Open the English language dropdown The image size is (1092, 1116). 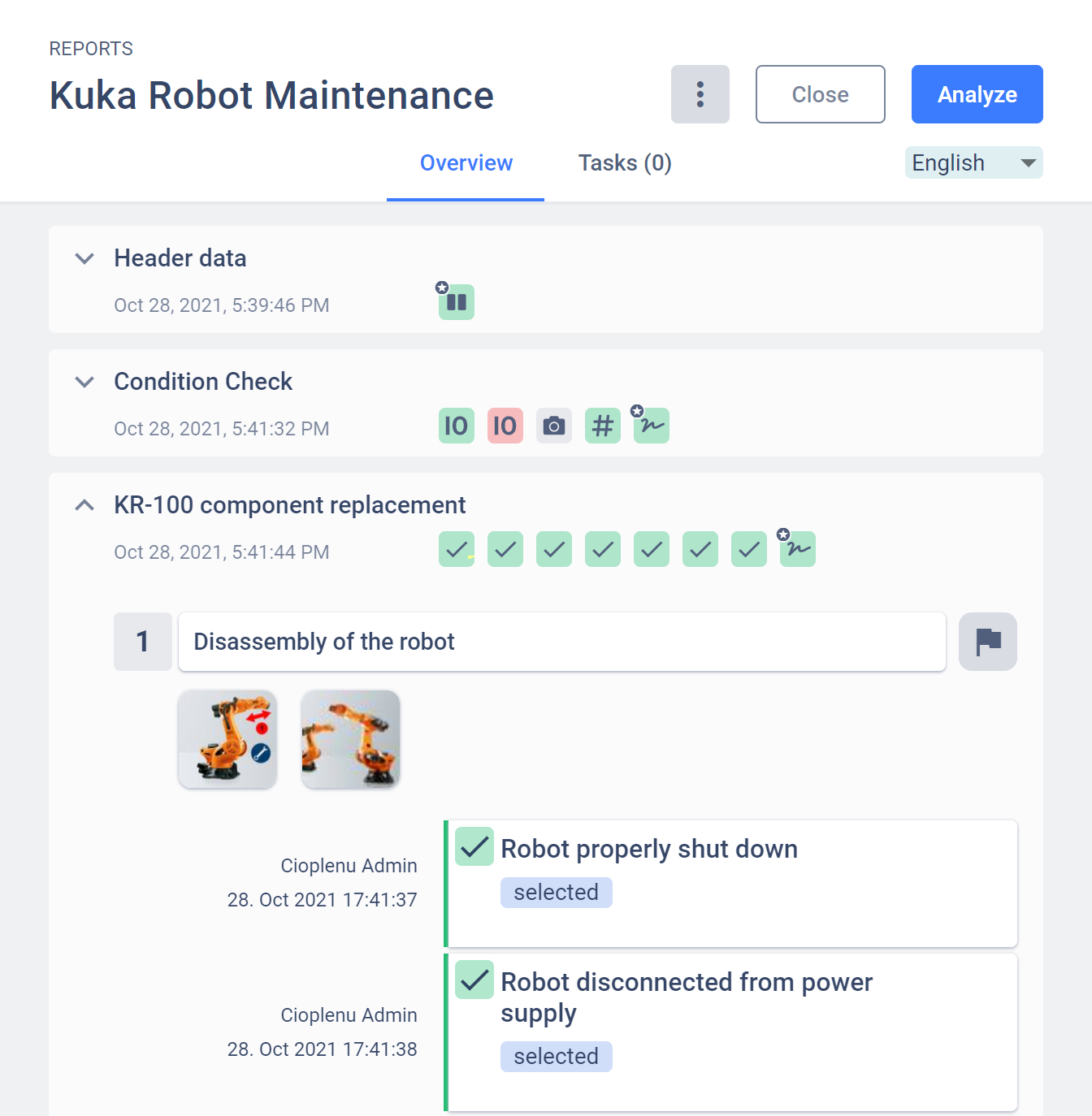coord(973,162)
